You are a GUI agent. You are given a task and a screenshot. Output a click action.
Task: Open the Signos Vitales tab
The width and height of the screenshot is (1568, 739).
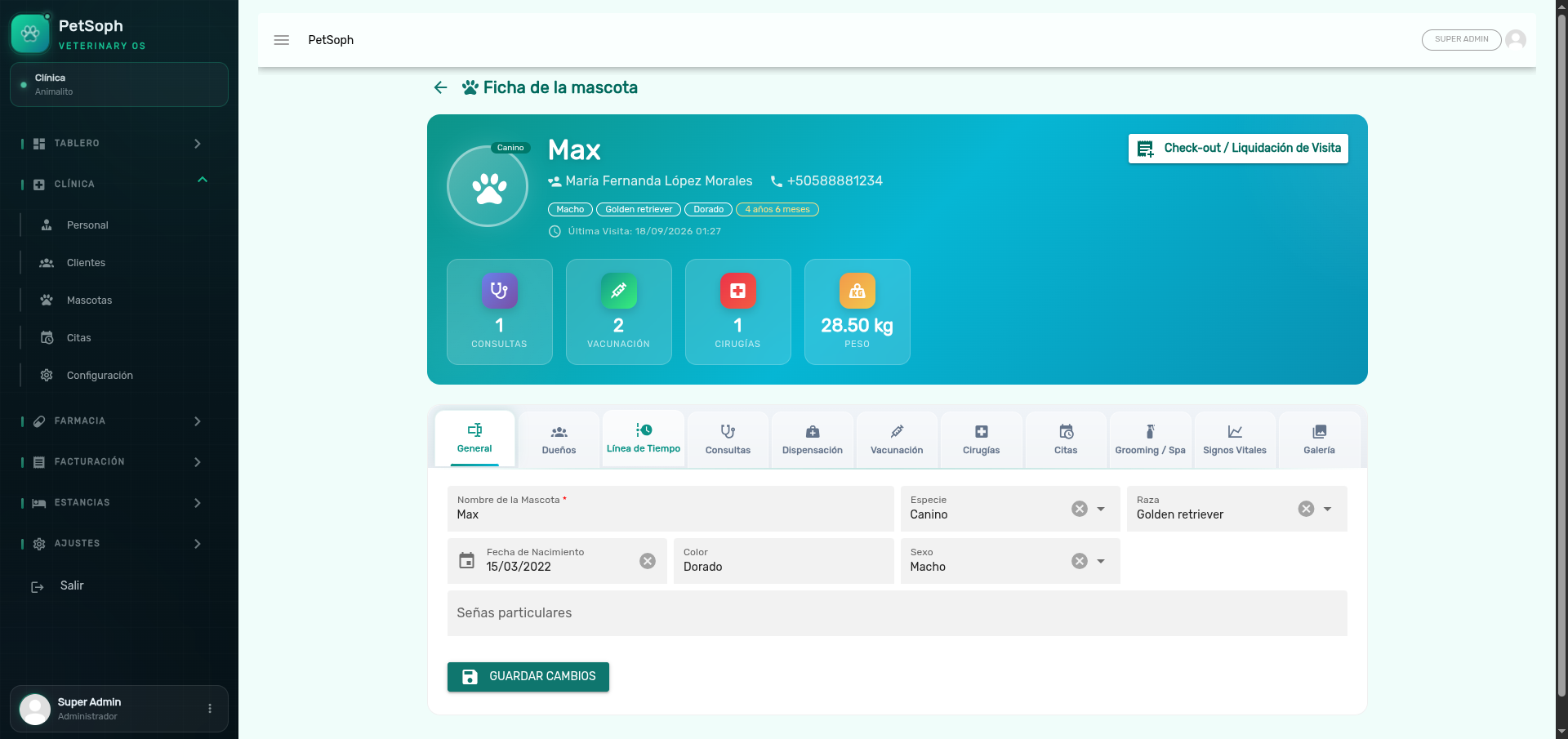pos(1235,440)
